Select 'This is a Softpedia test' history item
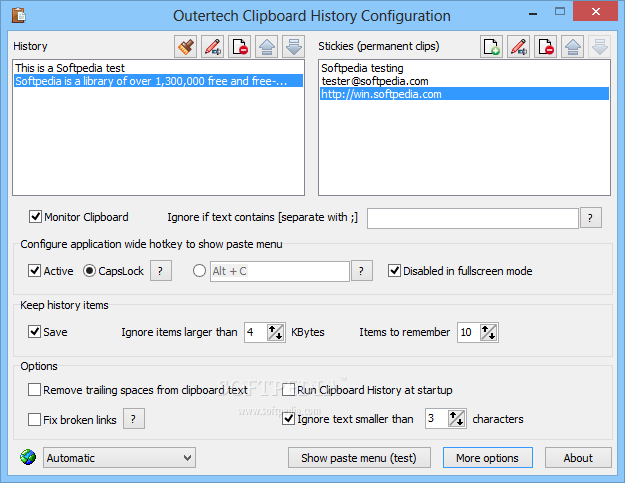Image resolution: width=625 pixels, height=483 pixels. click(159, 68)
